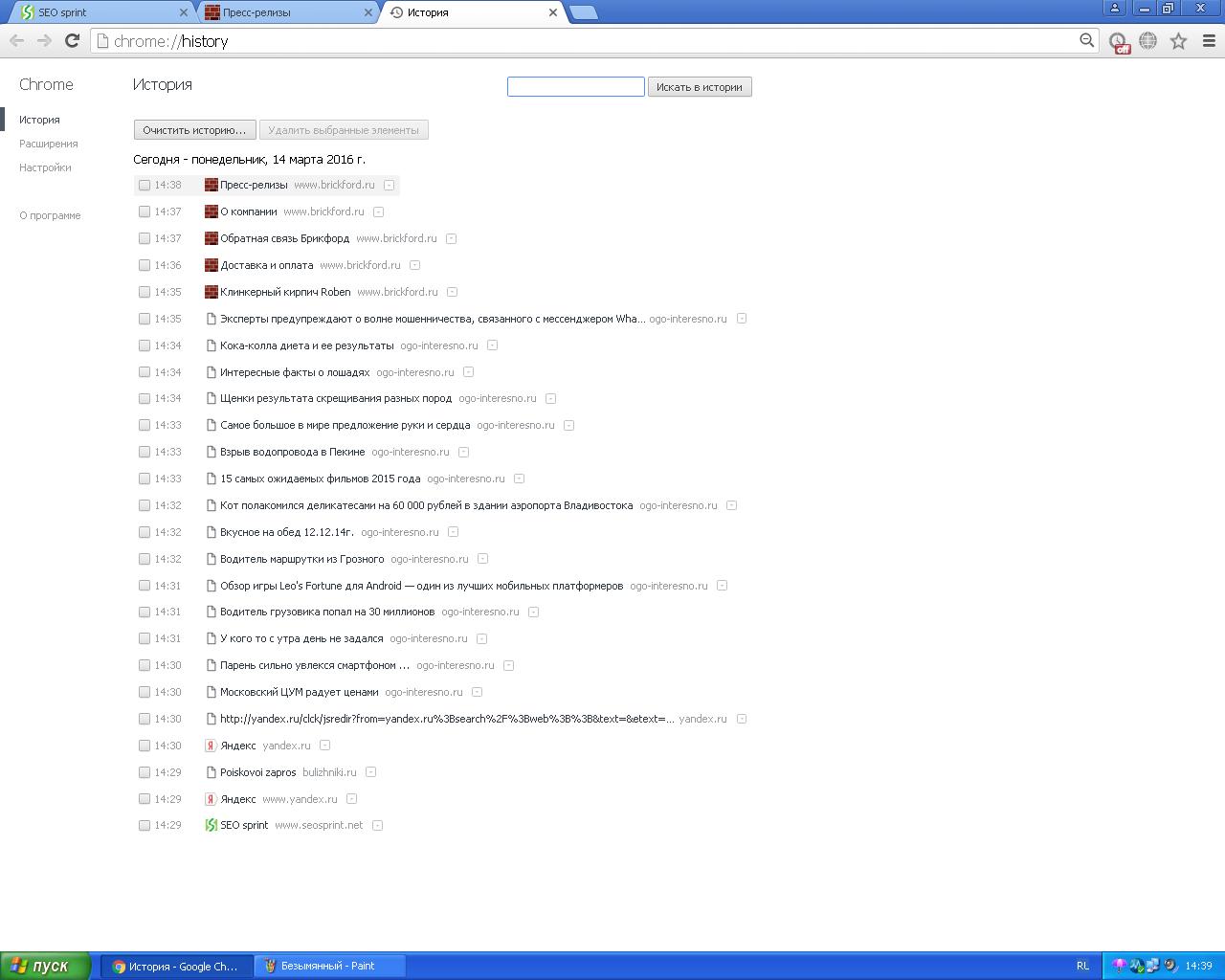Click the globe extension icon in toolbar
The image size is (1225, 980).
coord(1147,40)
